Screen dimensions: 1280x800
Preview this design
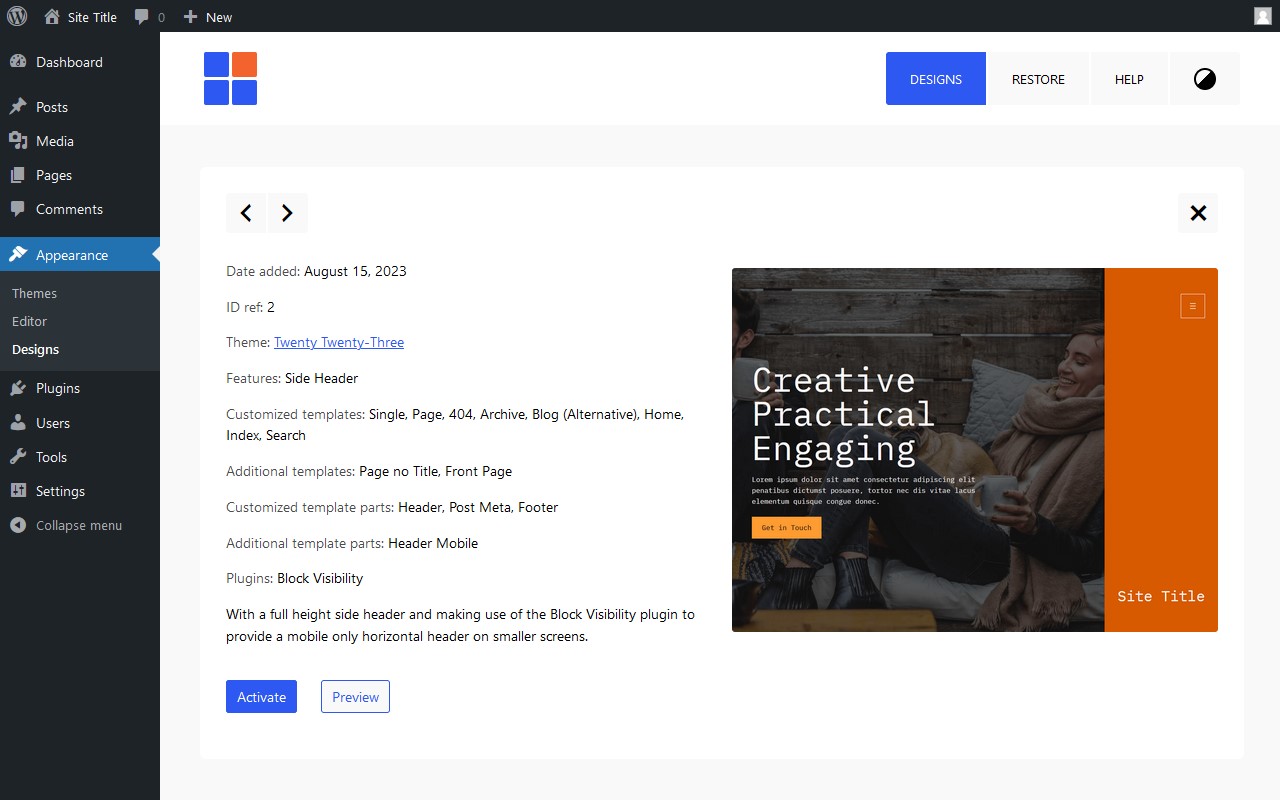(355, 697)
